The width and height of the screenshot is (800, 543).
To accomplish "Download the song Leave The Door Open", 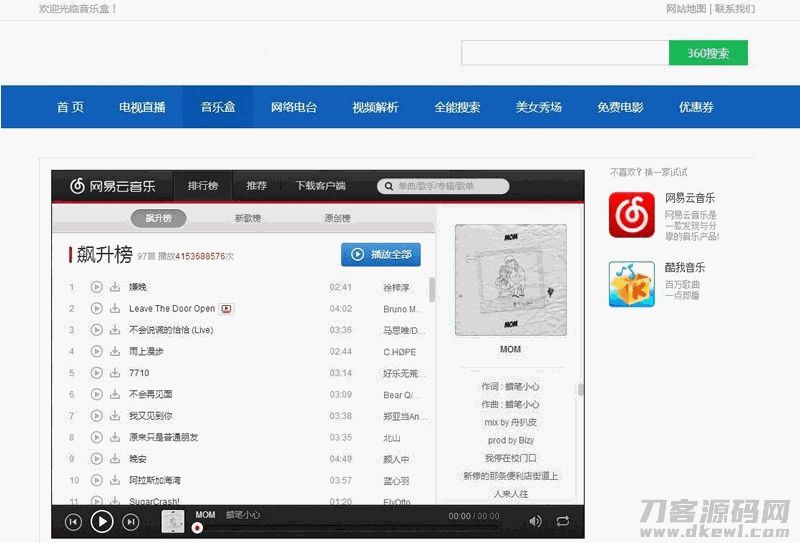I will (x=115, y=309).
